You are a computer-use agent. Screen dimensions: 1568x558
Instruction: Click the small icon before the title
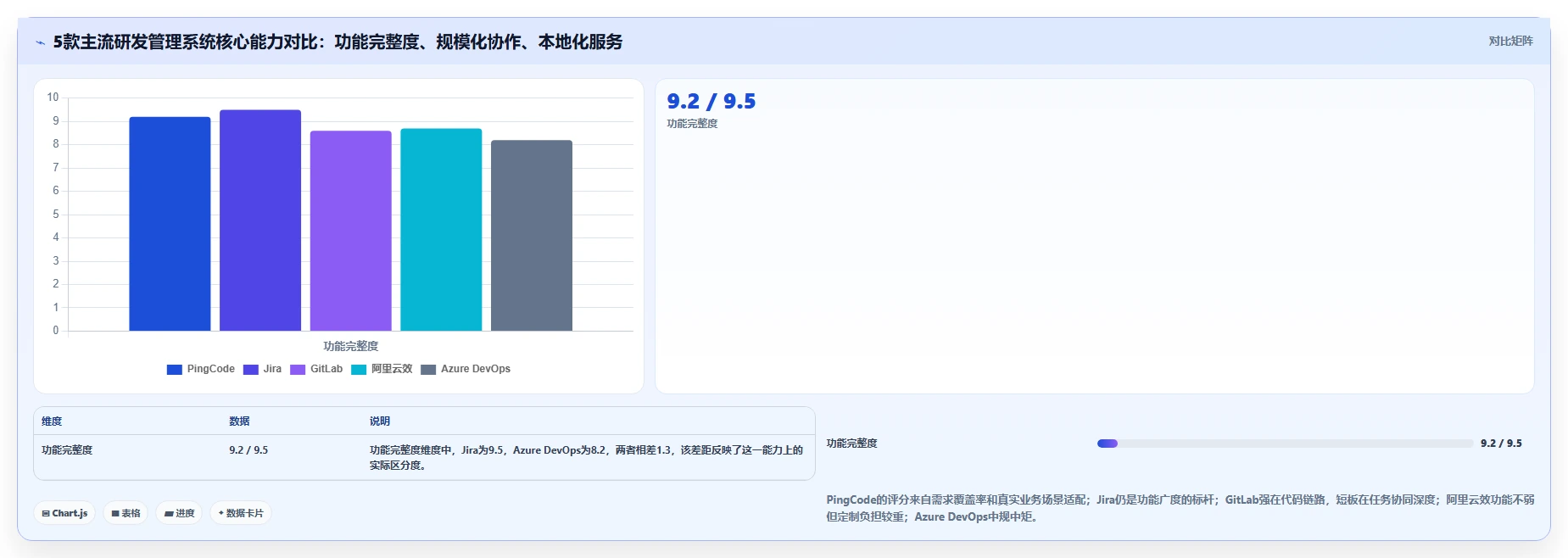click(x=40, y=42)
